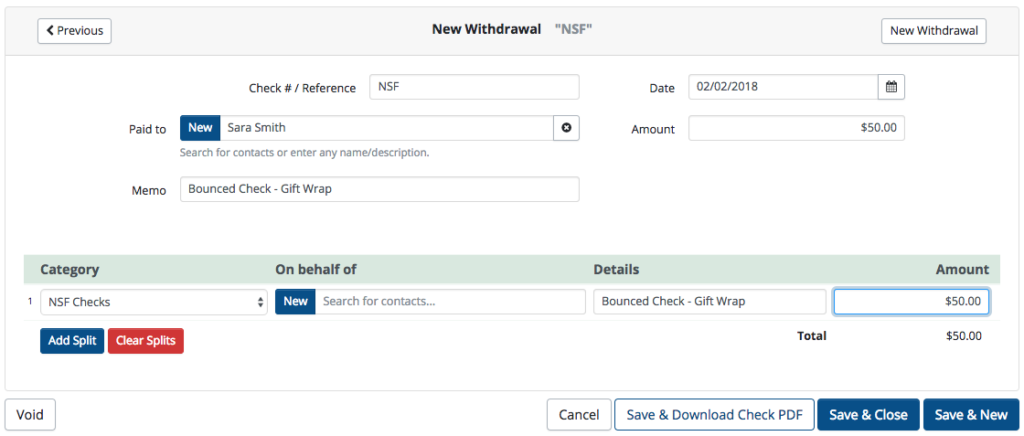This screenshot has width=1024, height=436.
Task: Select the top Amount input field
Action: point(796,128)
